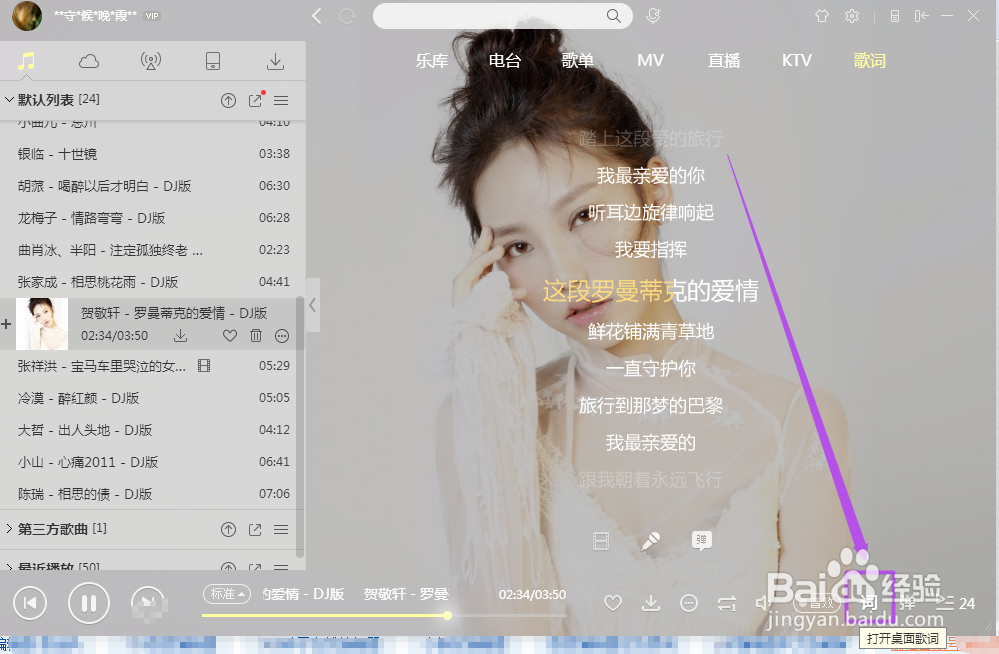
Task: Select 陈瑞 - 相思的债 - DJ版
Action: coord(153,493)
